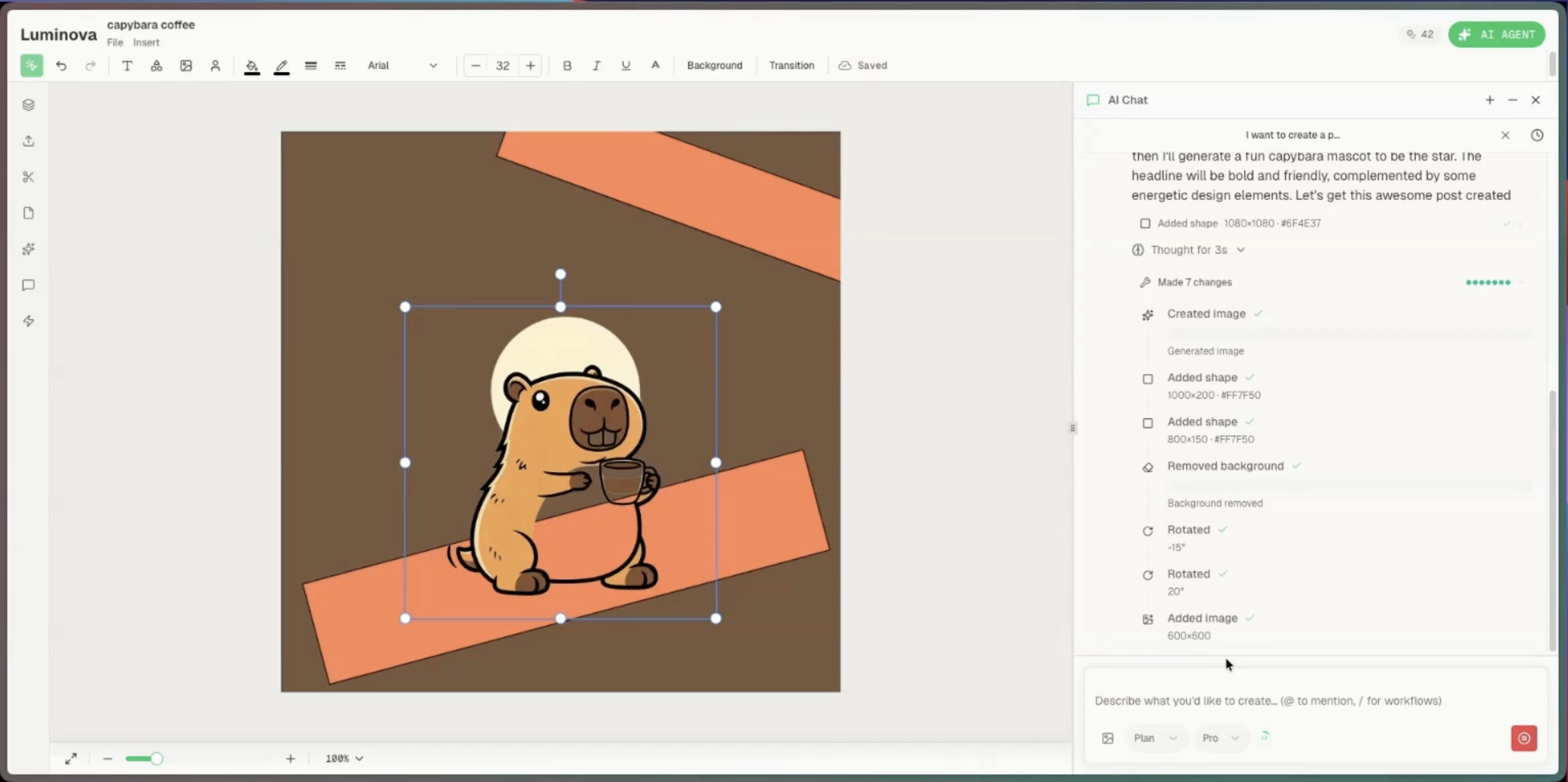This screenshot has width=1568, height=782.
Task: Click the AI AGENT button
Action: (1496, 34)
